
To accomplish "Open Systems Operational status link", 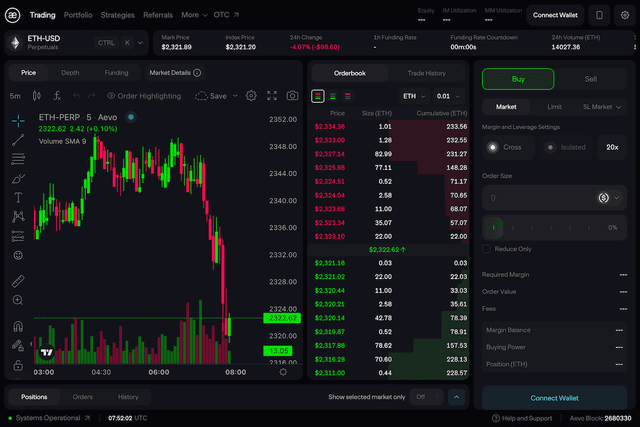I will (49, 418).
